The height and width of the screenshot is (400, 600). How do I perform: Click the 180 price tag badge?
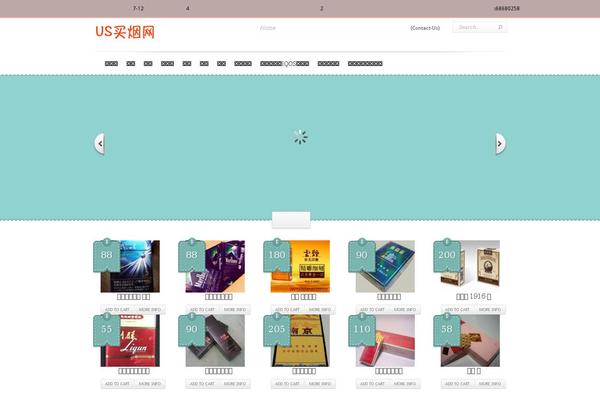pos(277,255)
